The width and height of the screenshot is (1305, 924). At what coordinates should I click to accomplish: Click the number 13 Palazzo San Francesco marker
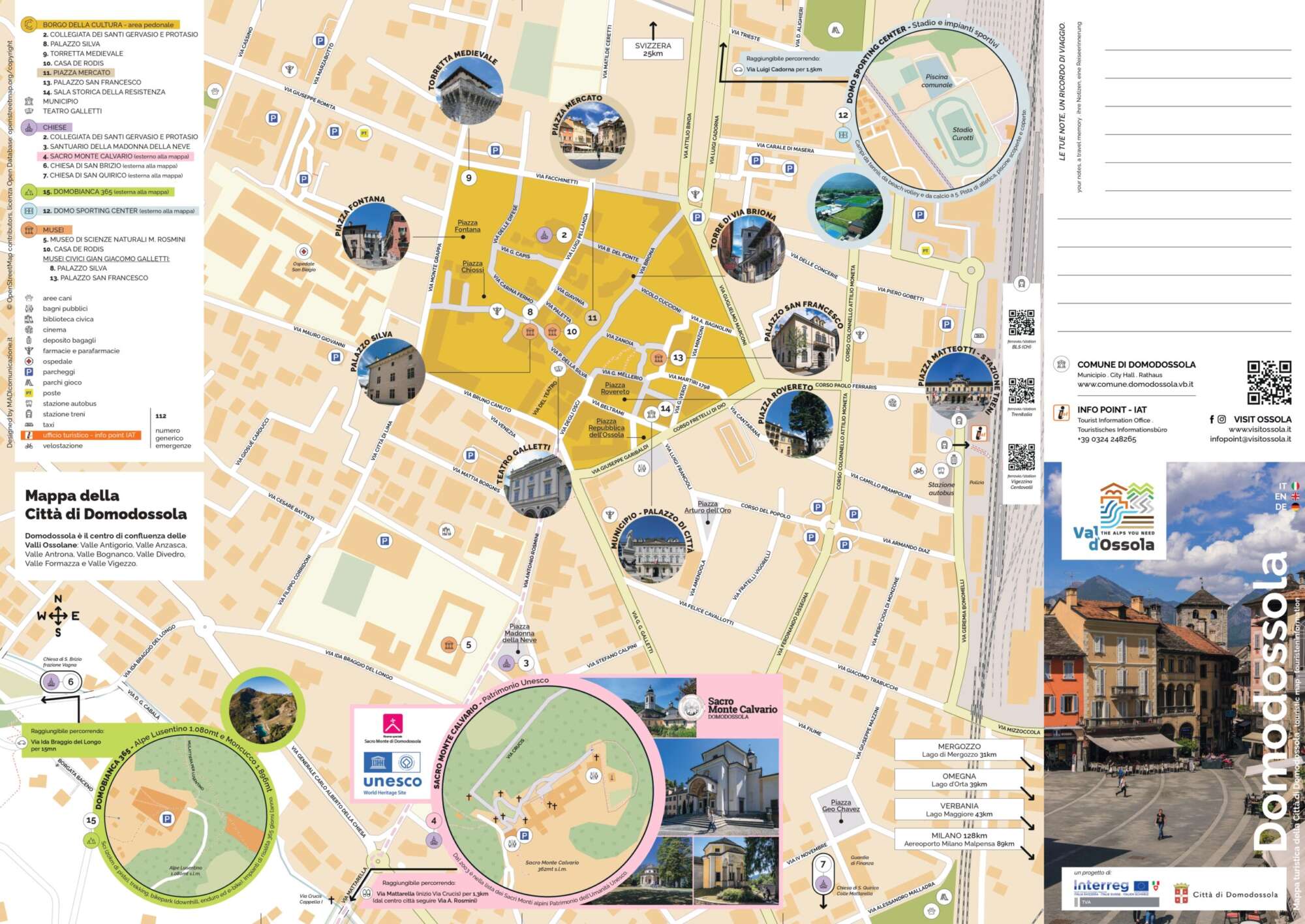[x=678, y=358]
